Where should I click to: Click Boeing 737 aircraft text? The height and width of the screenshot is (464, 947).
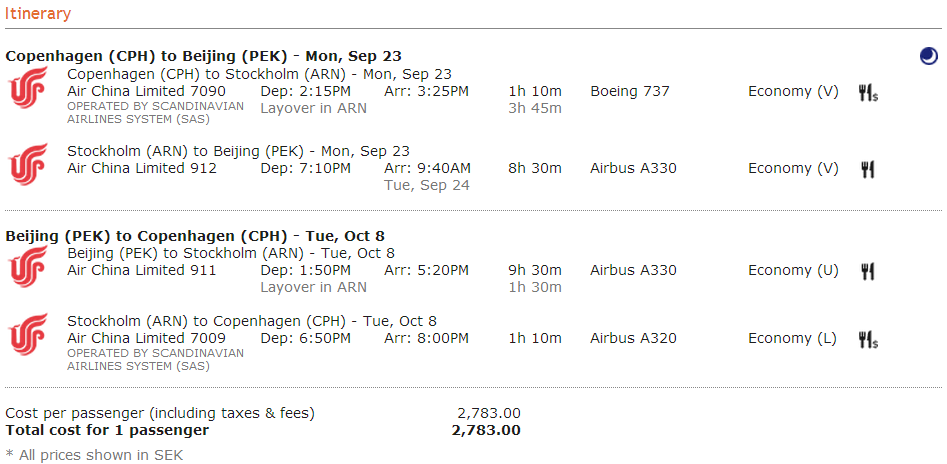pyautogui.click(x=630, y=91)
